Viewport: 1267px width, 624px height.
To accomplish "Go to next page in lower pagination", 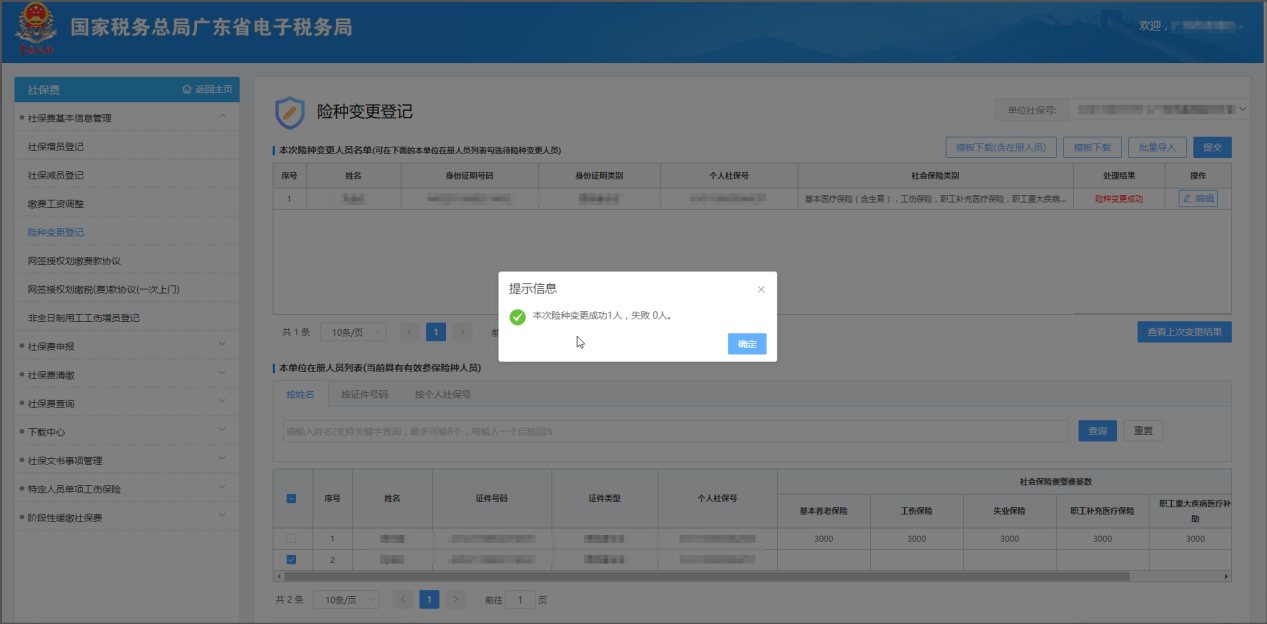I will [x=456, y=599].
